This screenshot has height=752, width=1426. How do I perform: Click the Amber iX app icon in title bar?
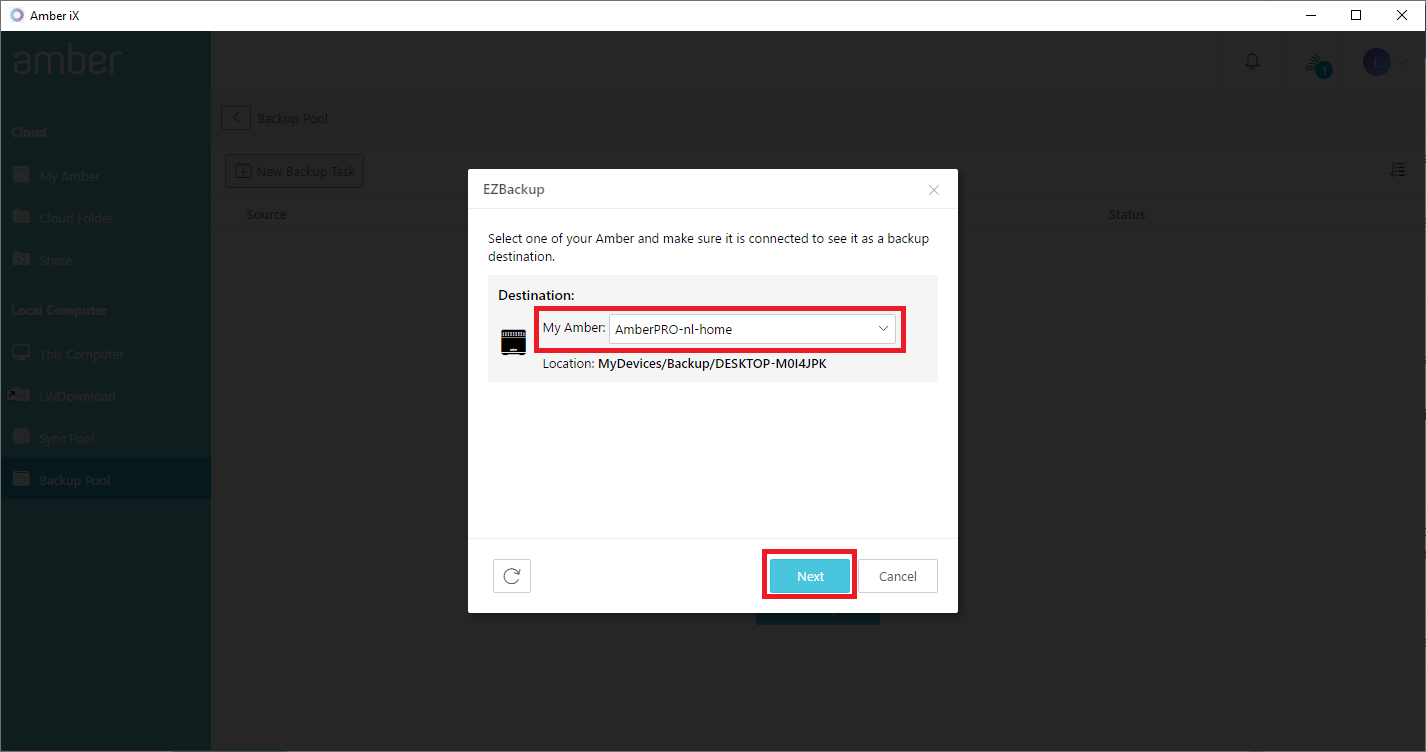pos(17,15)
